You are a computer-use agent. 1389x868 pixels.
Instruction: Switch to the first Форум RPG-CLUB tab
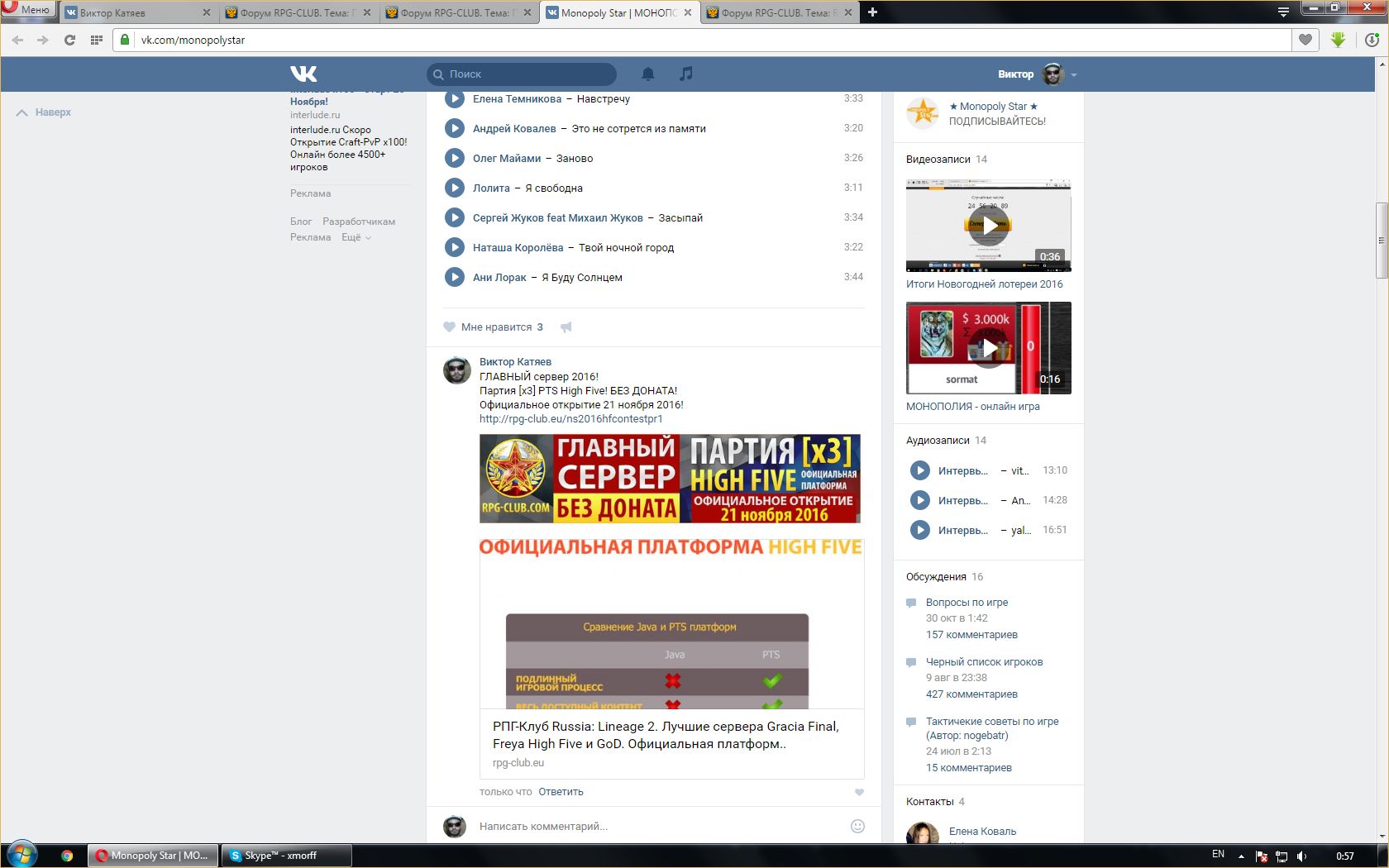tap(298, 12)
